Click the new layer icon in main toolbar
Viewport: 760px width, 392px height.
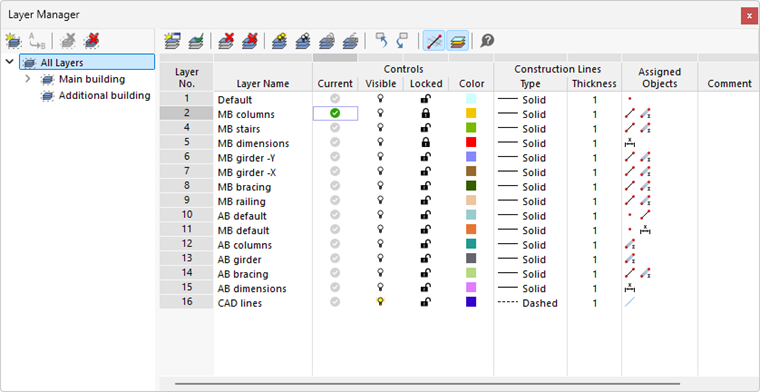172,41
